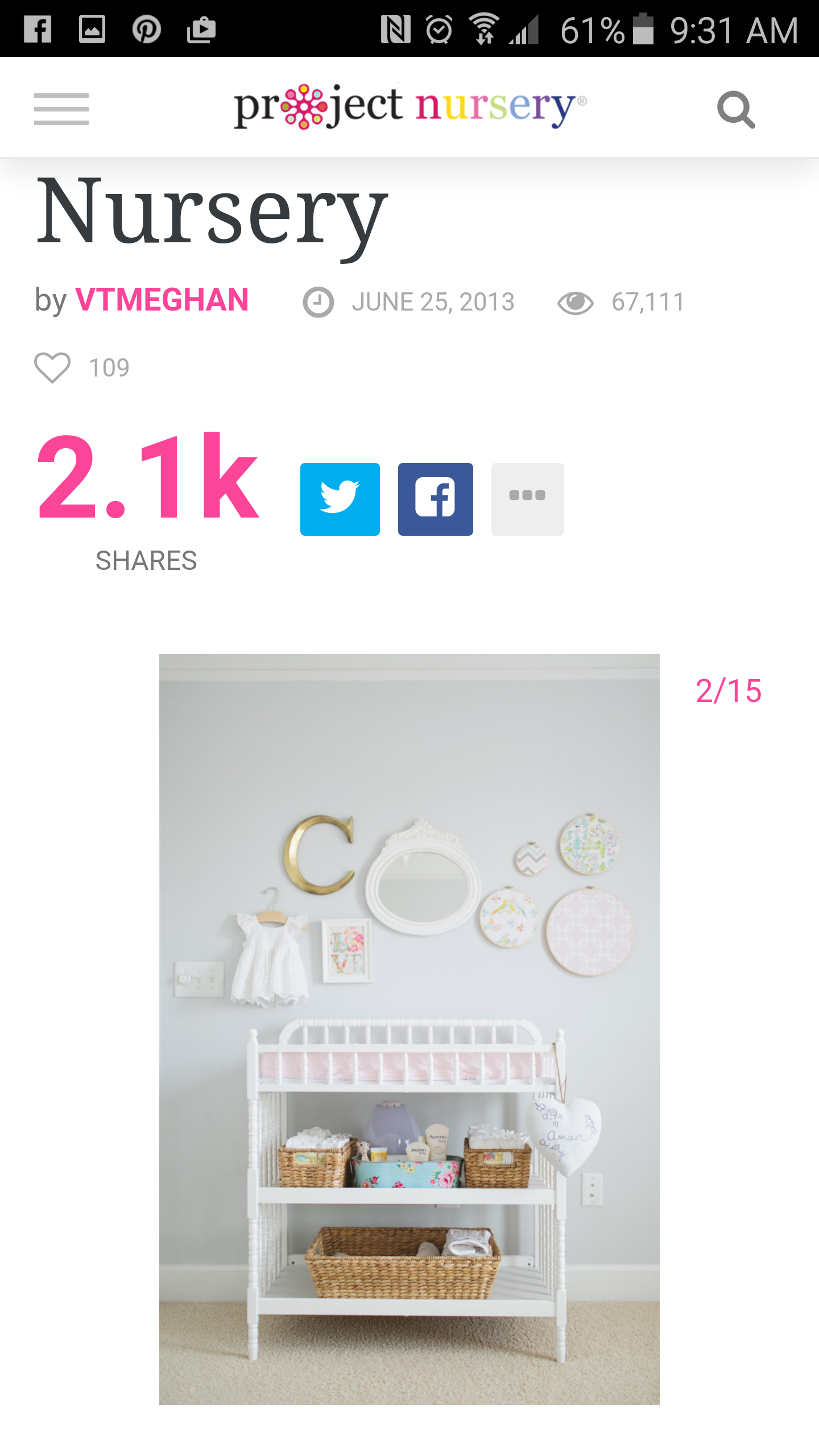Tap the 2/15 gallery counter

point(729,691)
